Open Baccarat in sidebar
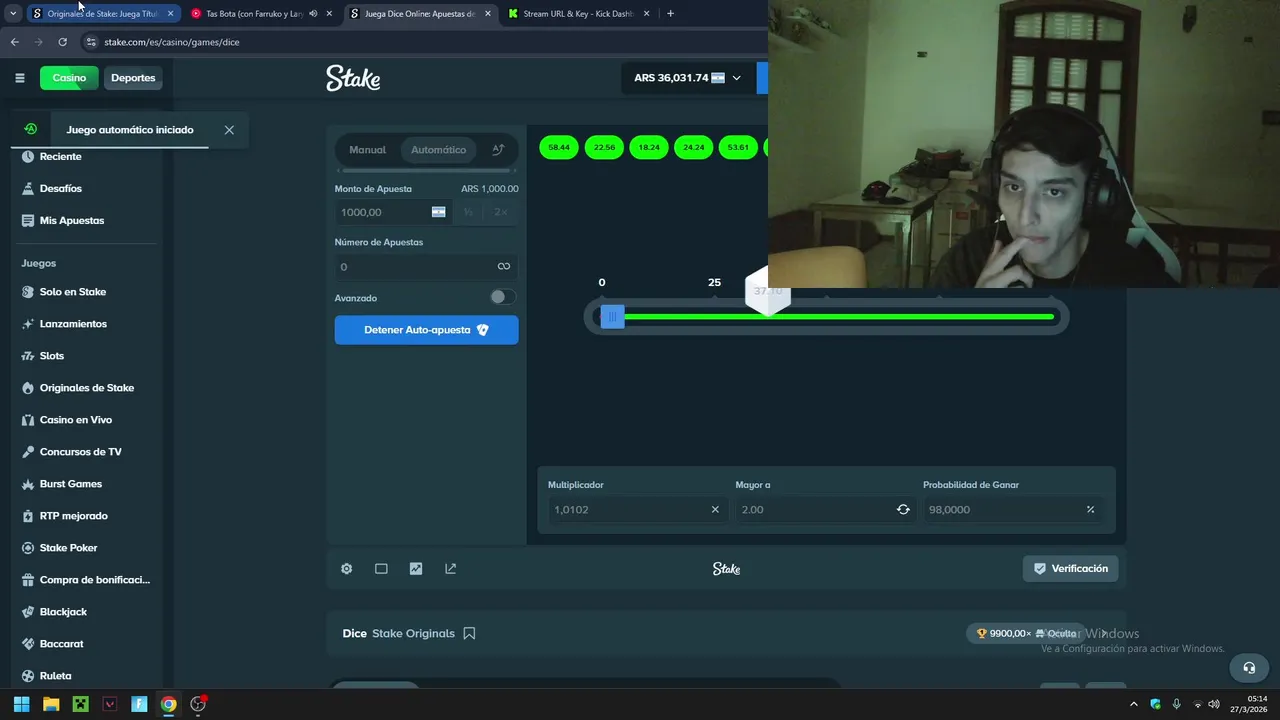Image resolution: width=1280 pixels, height=720 pixels. (x=61, y=644)
